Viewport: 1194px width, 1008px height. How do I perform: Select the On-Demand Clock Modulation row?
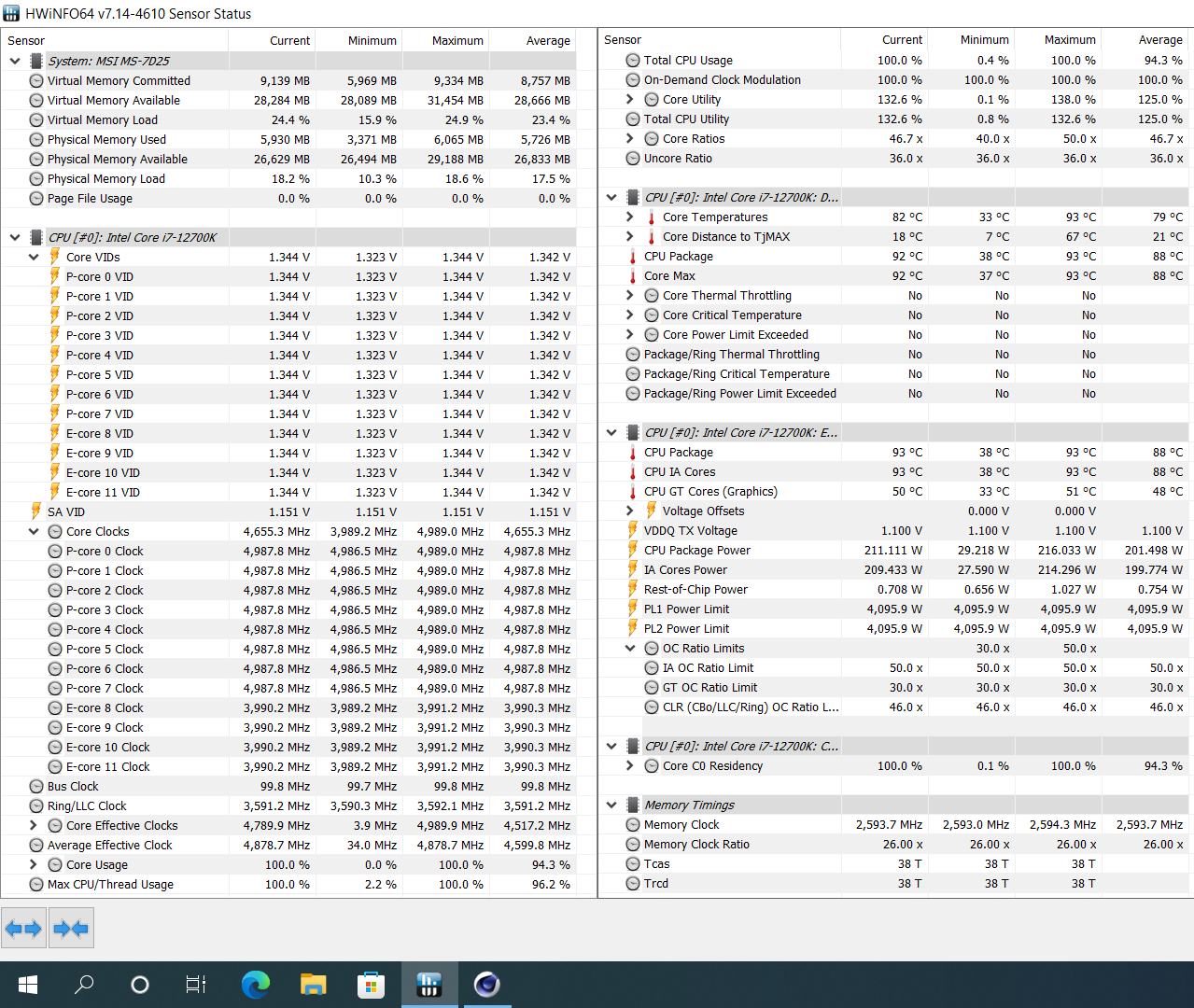pos(893,79)
